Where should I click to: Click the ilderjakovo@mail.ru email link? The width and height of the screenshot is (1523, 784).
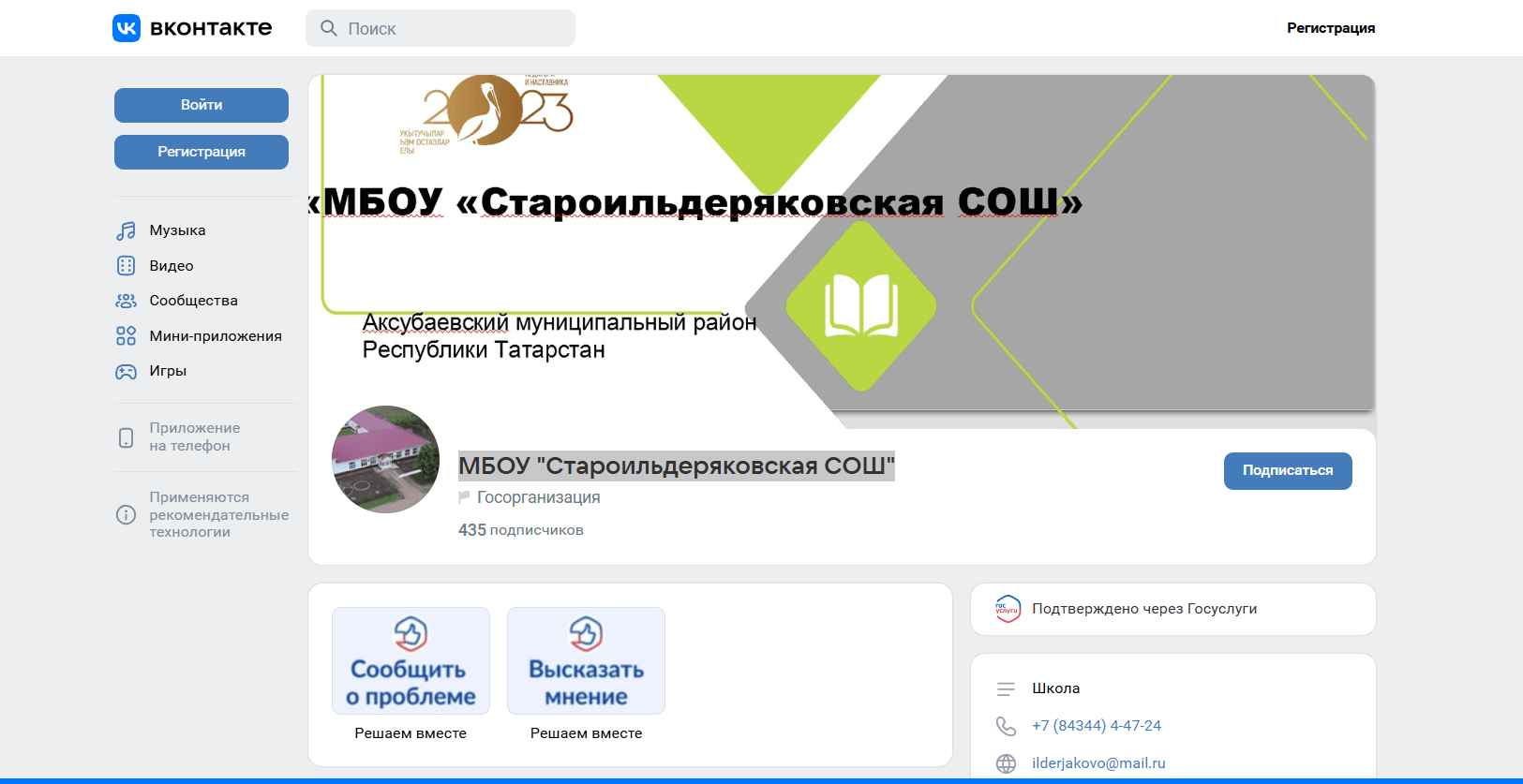(1098, 763)
